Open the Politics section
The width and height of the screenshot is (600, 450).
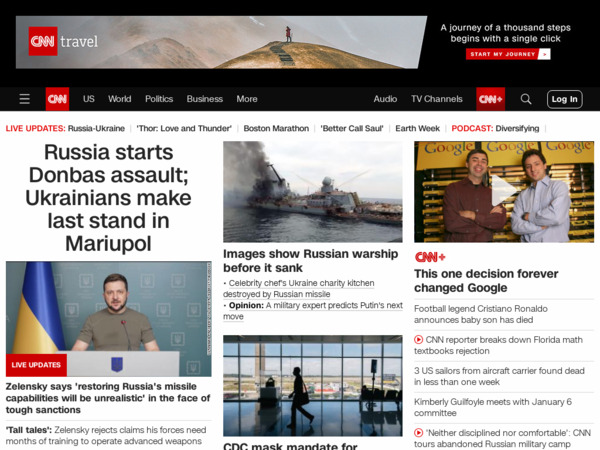(159, 99)
